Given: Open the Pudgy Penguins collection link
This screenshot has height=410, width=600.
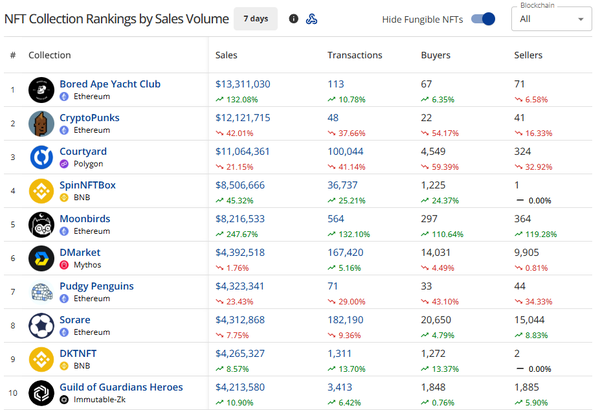Looking at the screenshot, I should tap(96, 286).
